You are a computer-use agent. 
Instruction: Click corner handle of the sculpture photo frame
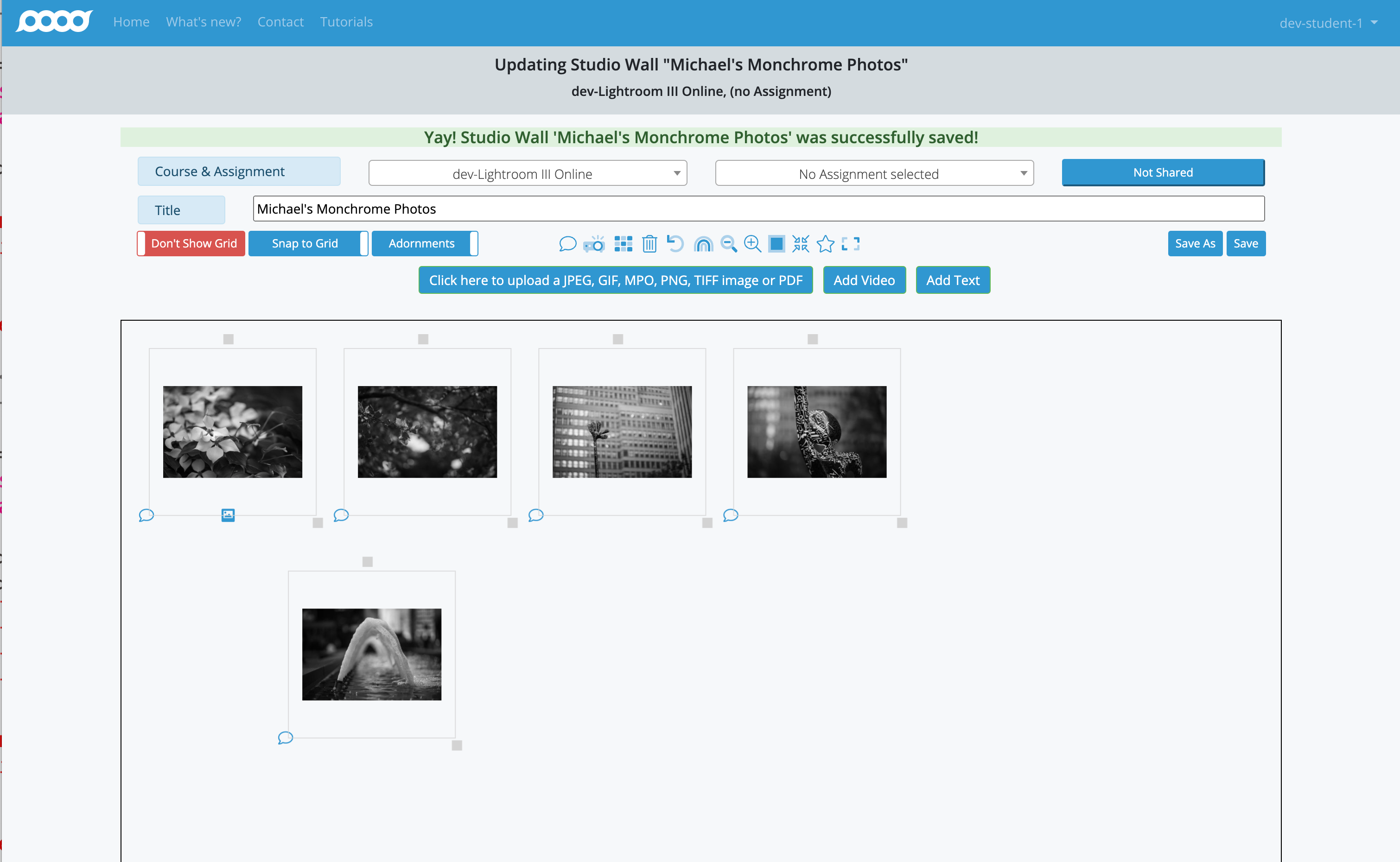(902, 523)
